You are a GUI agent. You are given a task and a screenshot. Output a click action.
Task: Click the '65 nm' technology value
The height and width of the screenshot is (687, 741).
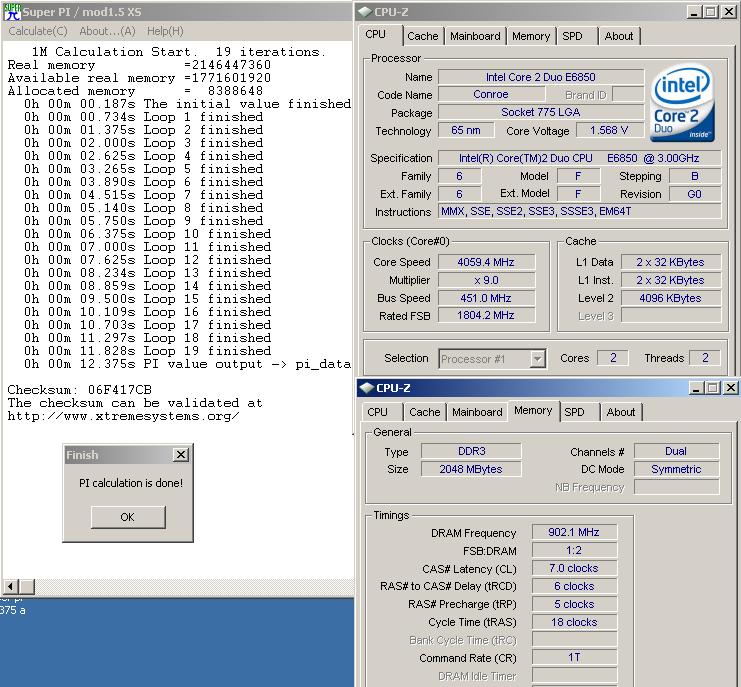click(466, 130)
